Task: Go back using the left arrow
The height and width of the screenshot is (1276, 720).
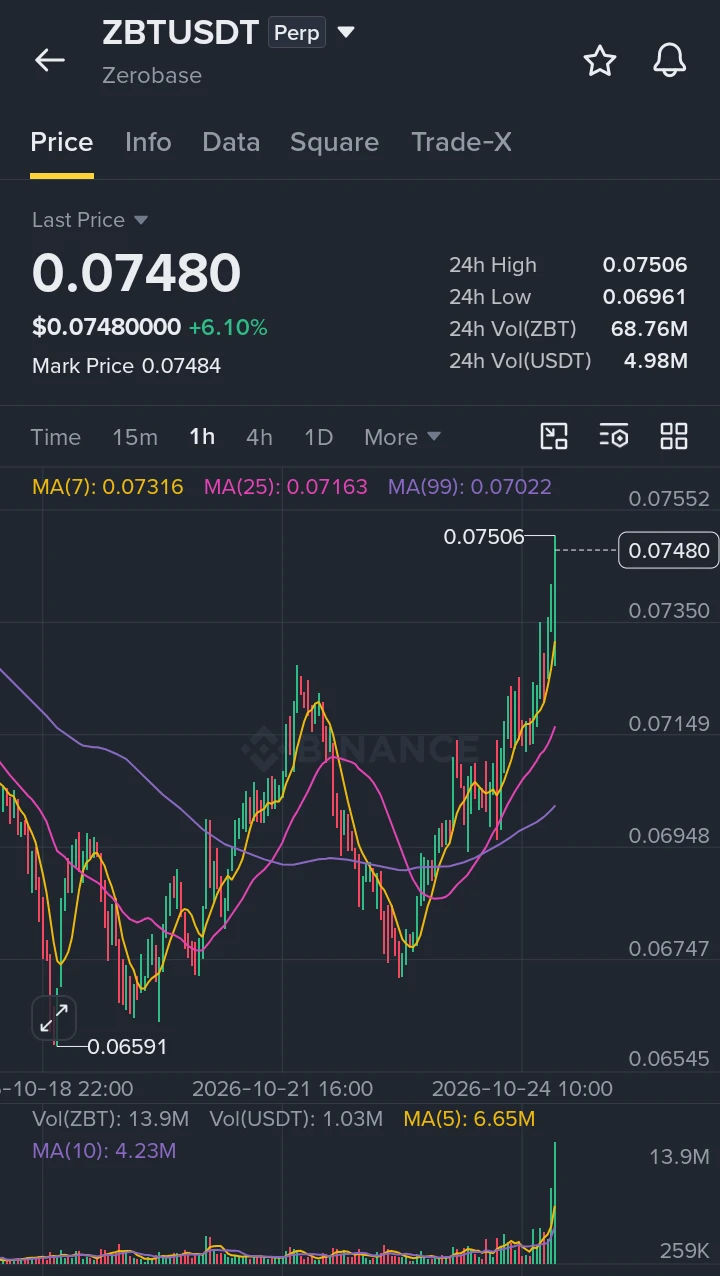Action: pyautogui.click(x=50, y=60)
